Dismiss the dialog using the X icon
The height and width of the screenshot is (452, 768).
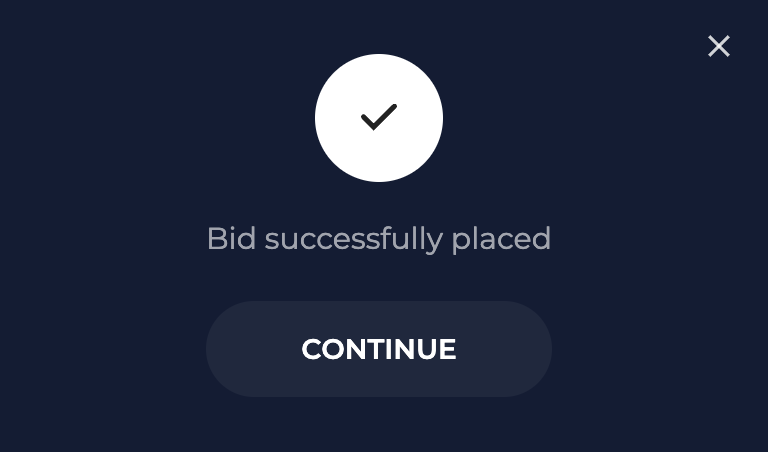tap(719, 46)
